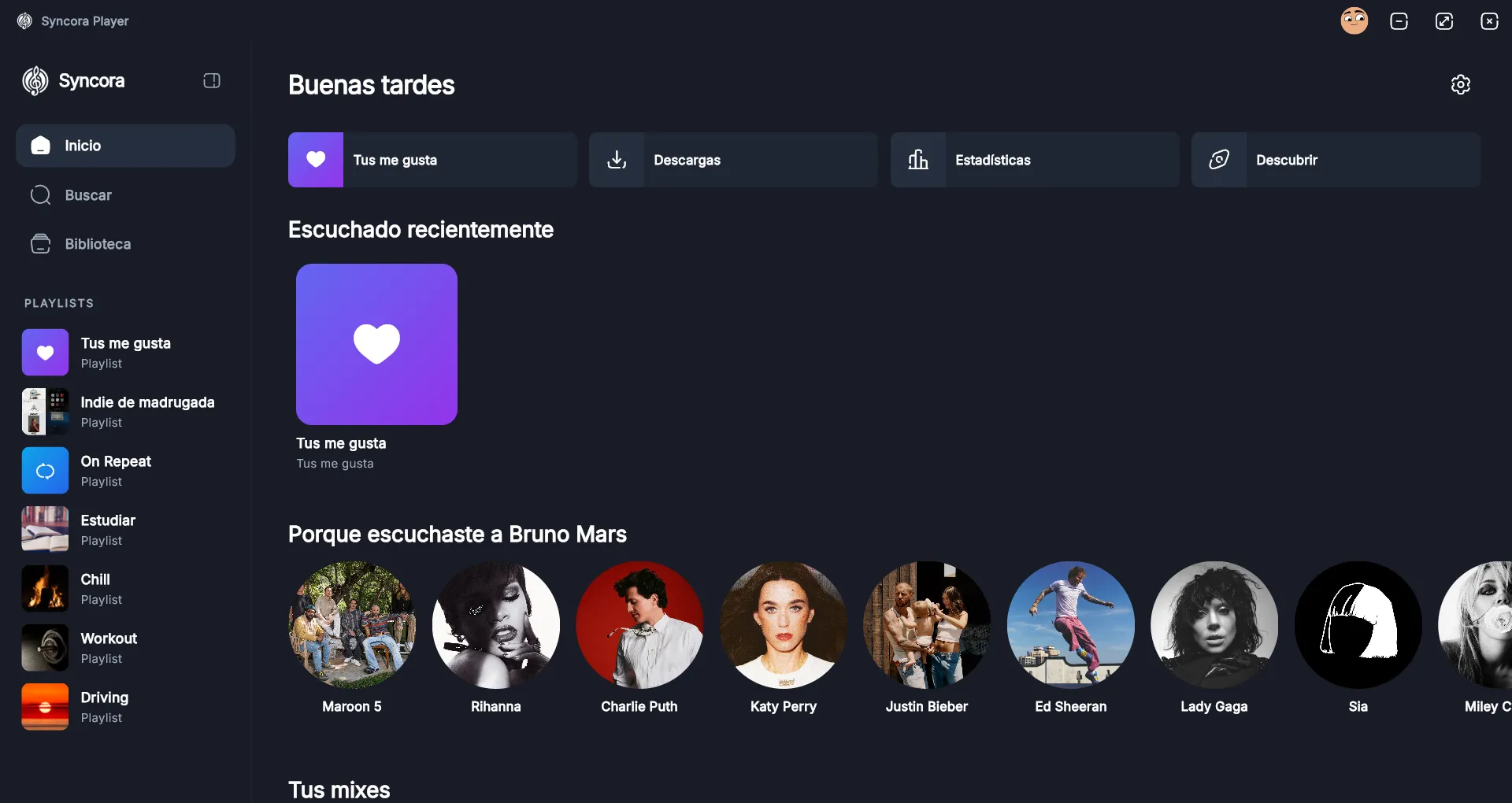Open Estudiar playlist
The image size is (1512, 803).
pyautogui.click(x=125, y=530)
